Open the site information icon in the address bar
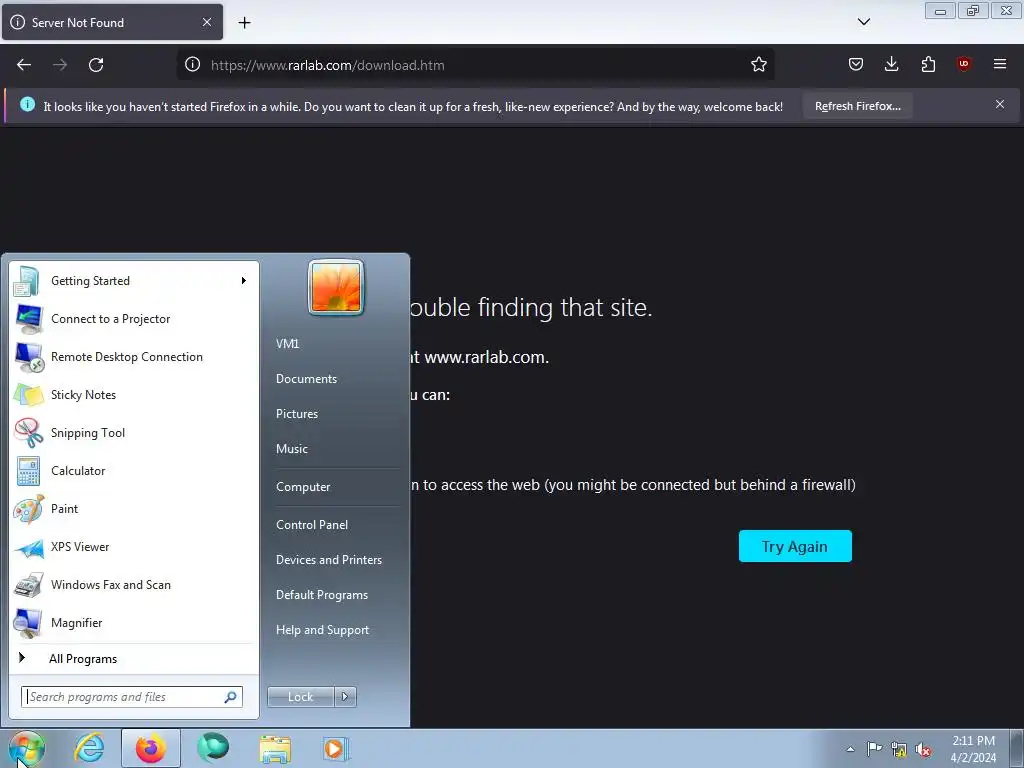 coord(192,65)
